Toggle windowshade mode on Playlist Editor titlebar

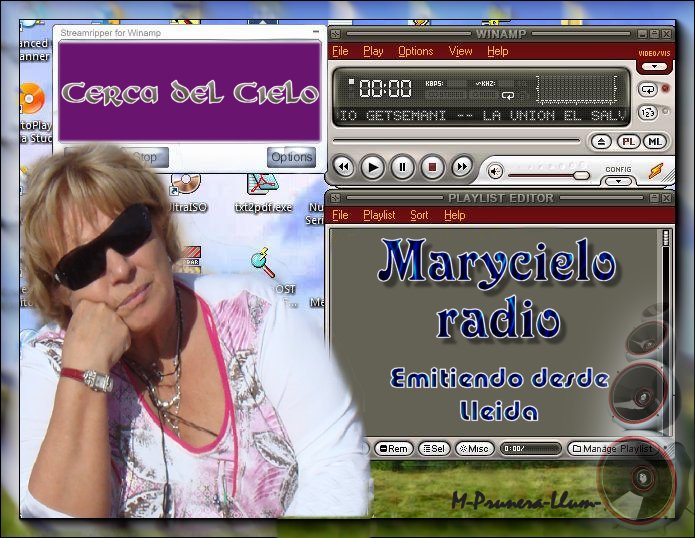pos(654,198)
